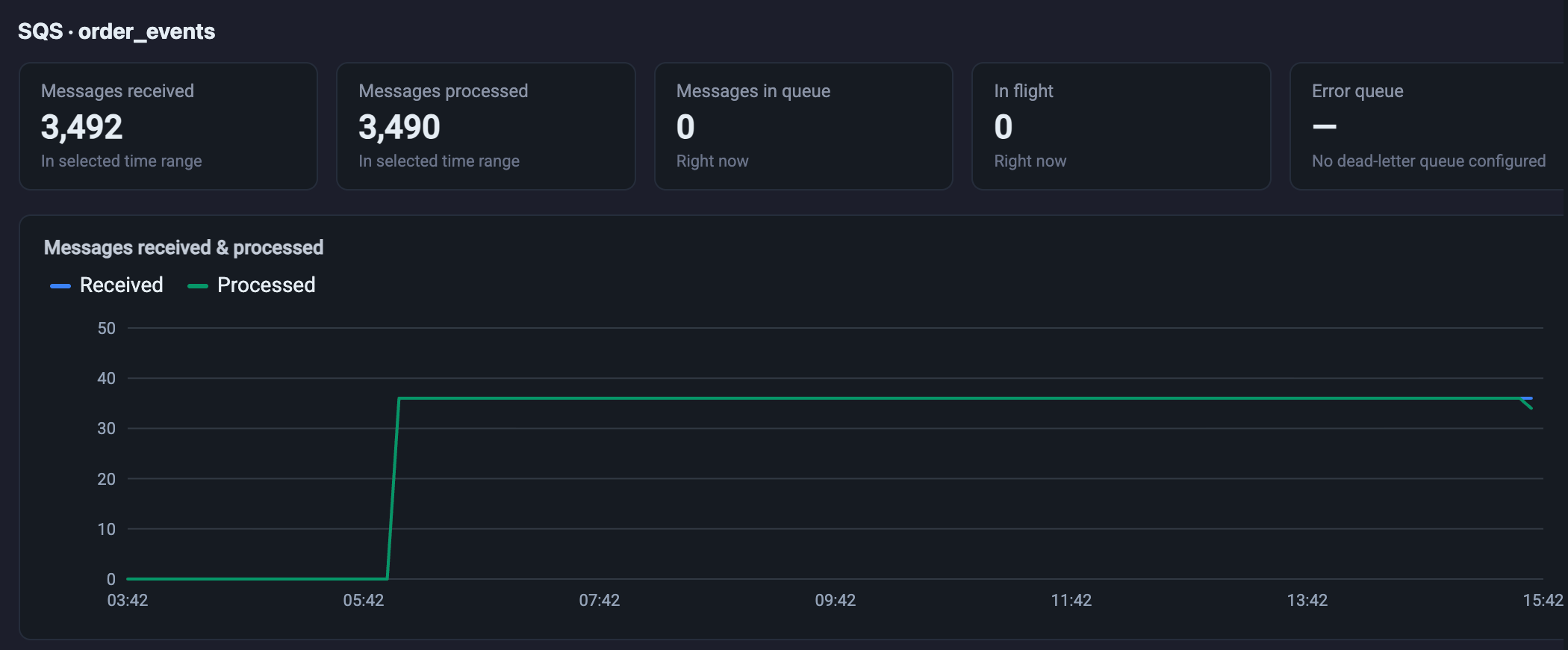The width and height of the screenshot is (1568, 650).
Task: Click the 50 y-axis label
Action: pyautogui.click(x=107, y=328)
